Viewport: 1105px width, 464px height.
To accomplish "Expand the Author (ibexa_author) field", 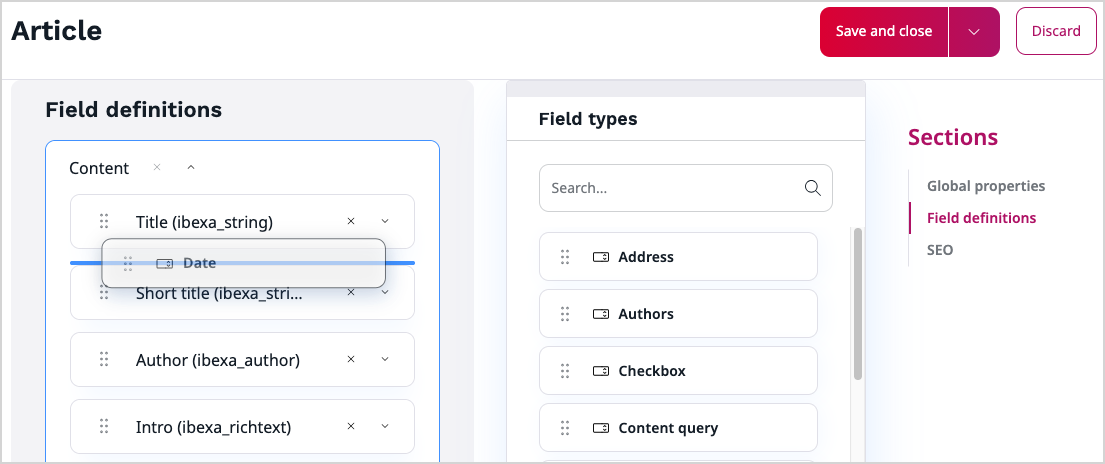I will pos(385,360).
